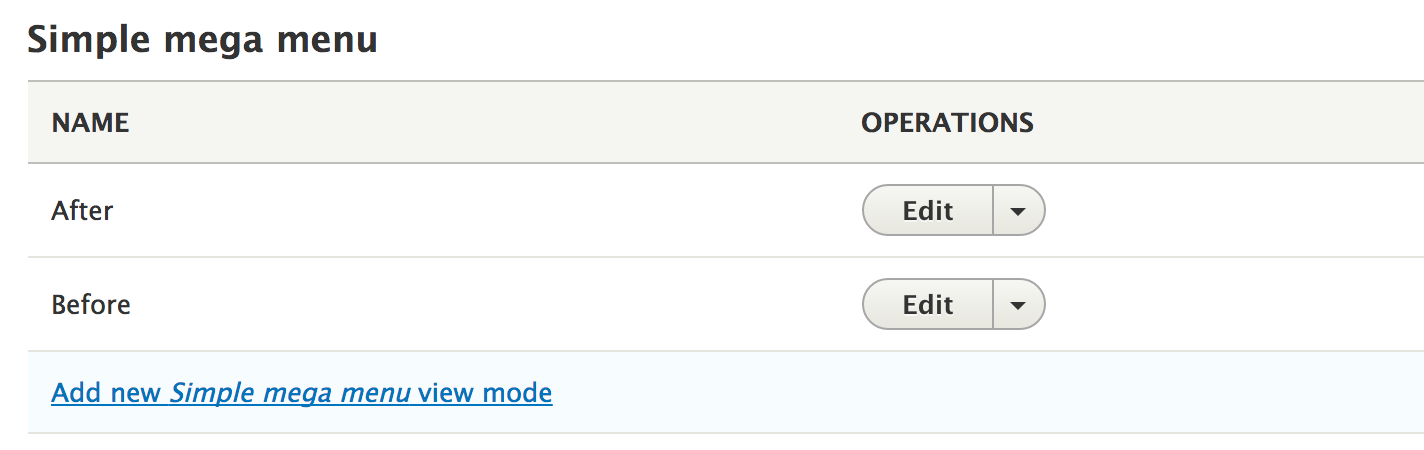Click the NAME column header
The width and height of the screenshot is (1424, 450).
click(90, 123)
